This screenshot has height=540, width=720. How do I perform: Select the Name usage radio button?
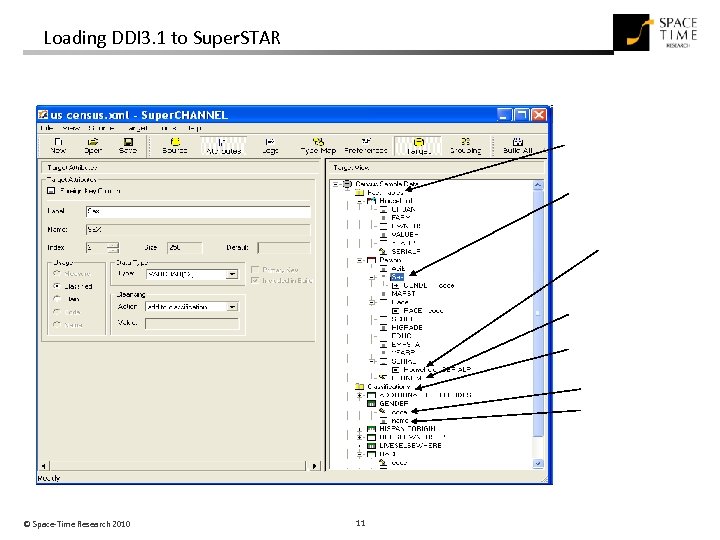coord(57,325)
